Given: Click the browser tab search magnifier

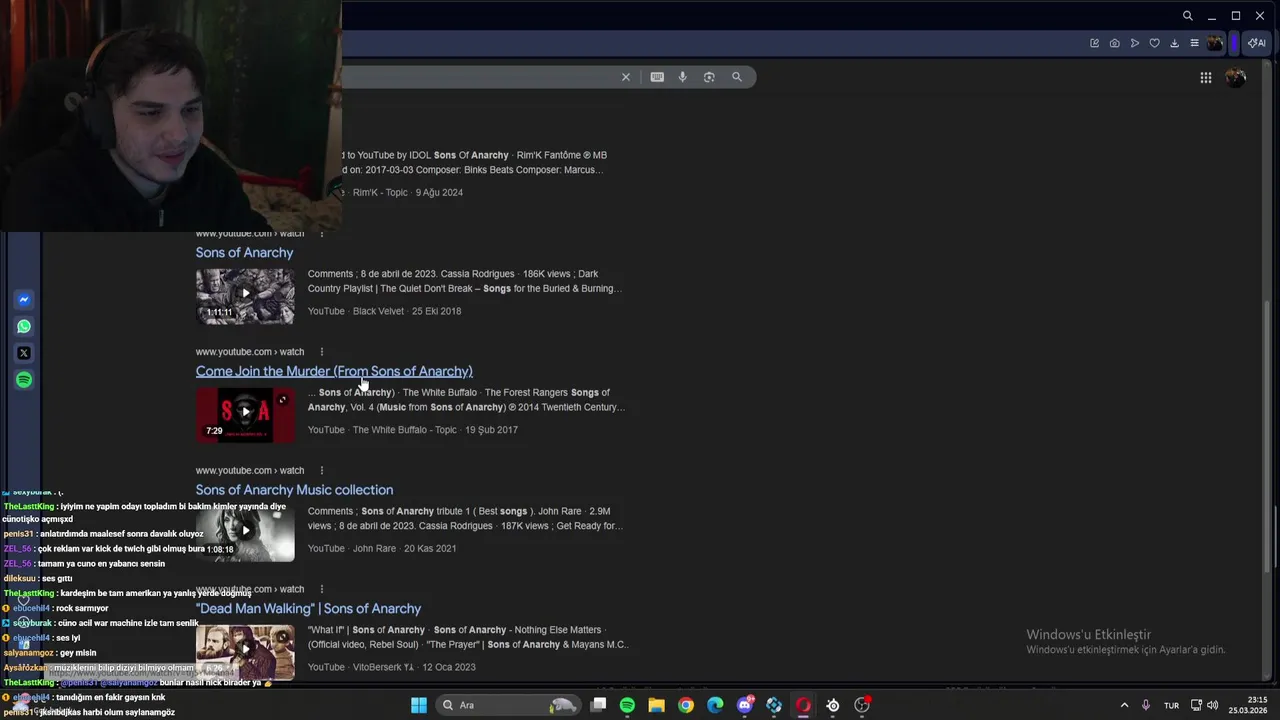Looking at the screenshot, I should click(1187, 16).
